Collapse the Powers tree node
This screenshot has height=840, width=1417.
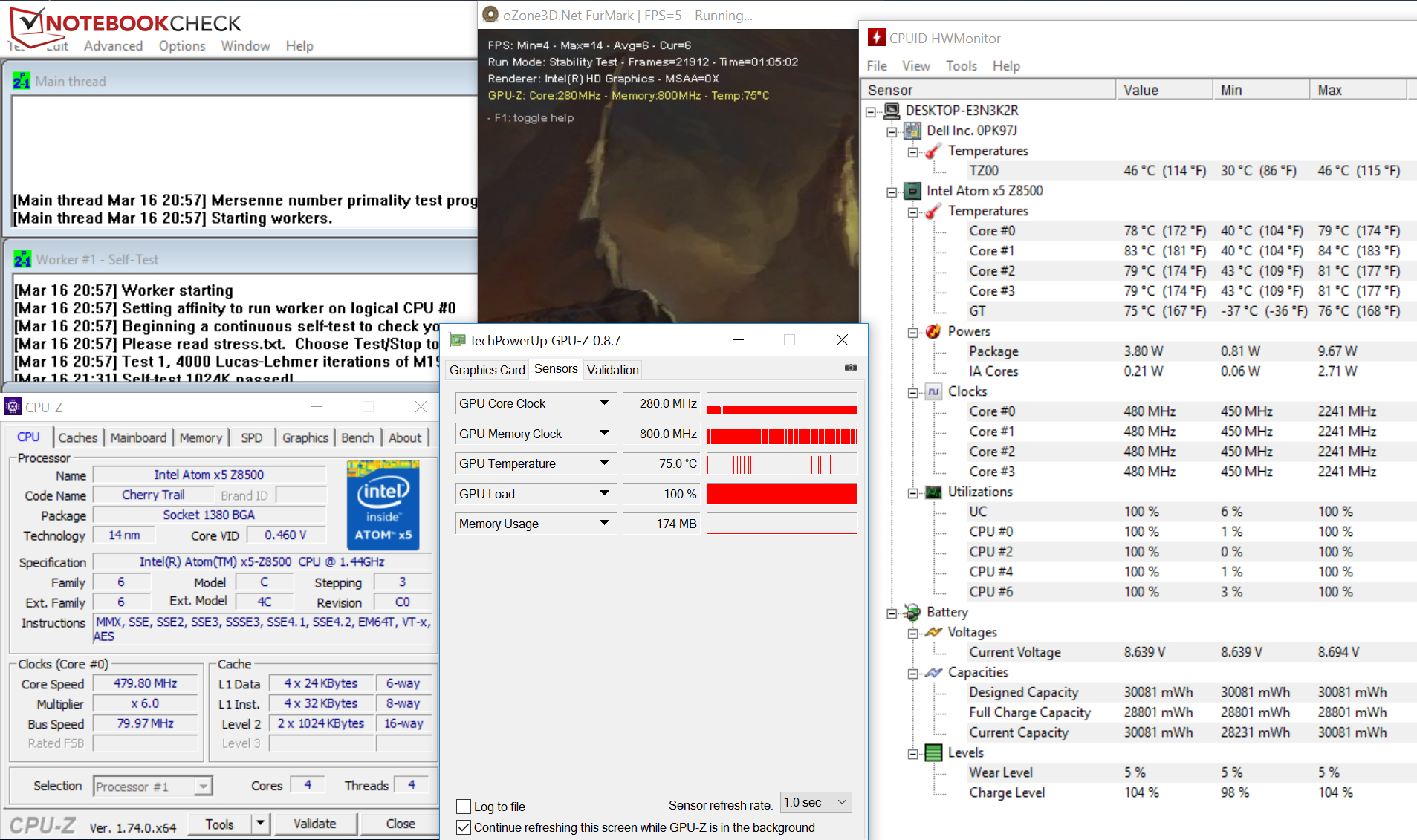[912, 333]
